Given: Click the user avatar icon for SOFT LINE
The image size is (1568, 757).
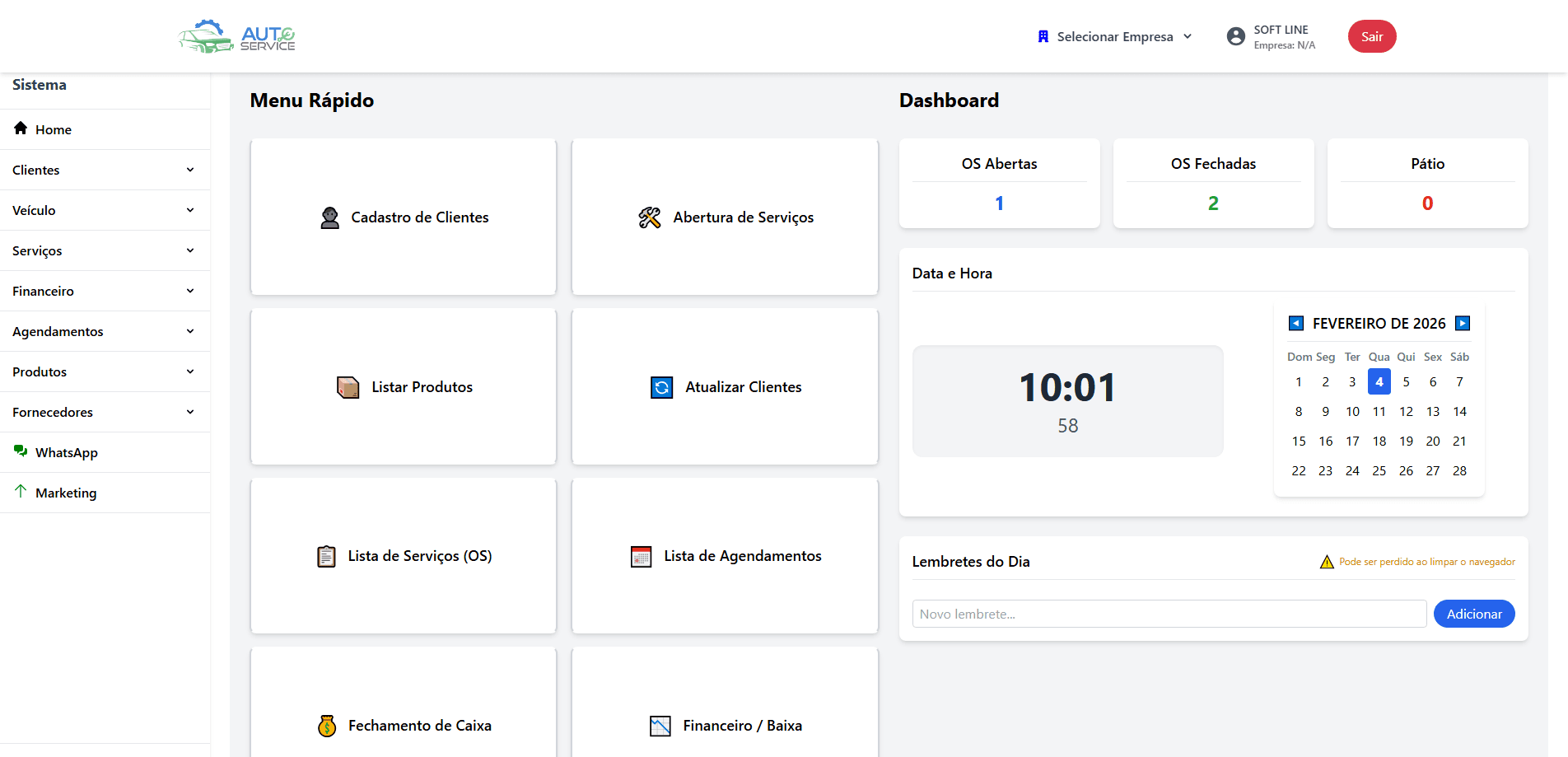Looking at the screenshot, I should [x=1235, y=36].
